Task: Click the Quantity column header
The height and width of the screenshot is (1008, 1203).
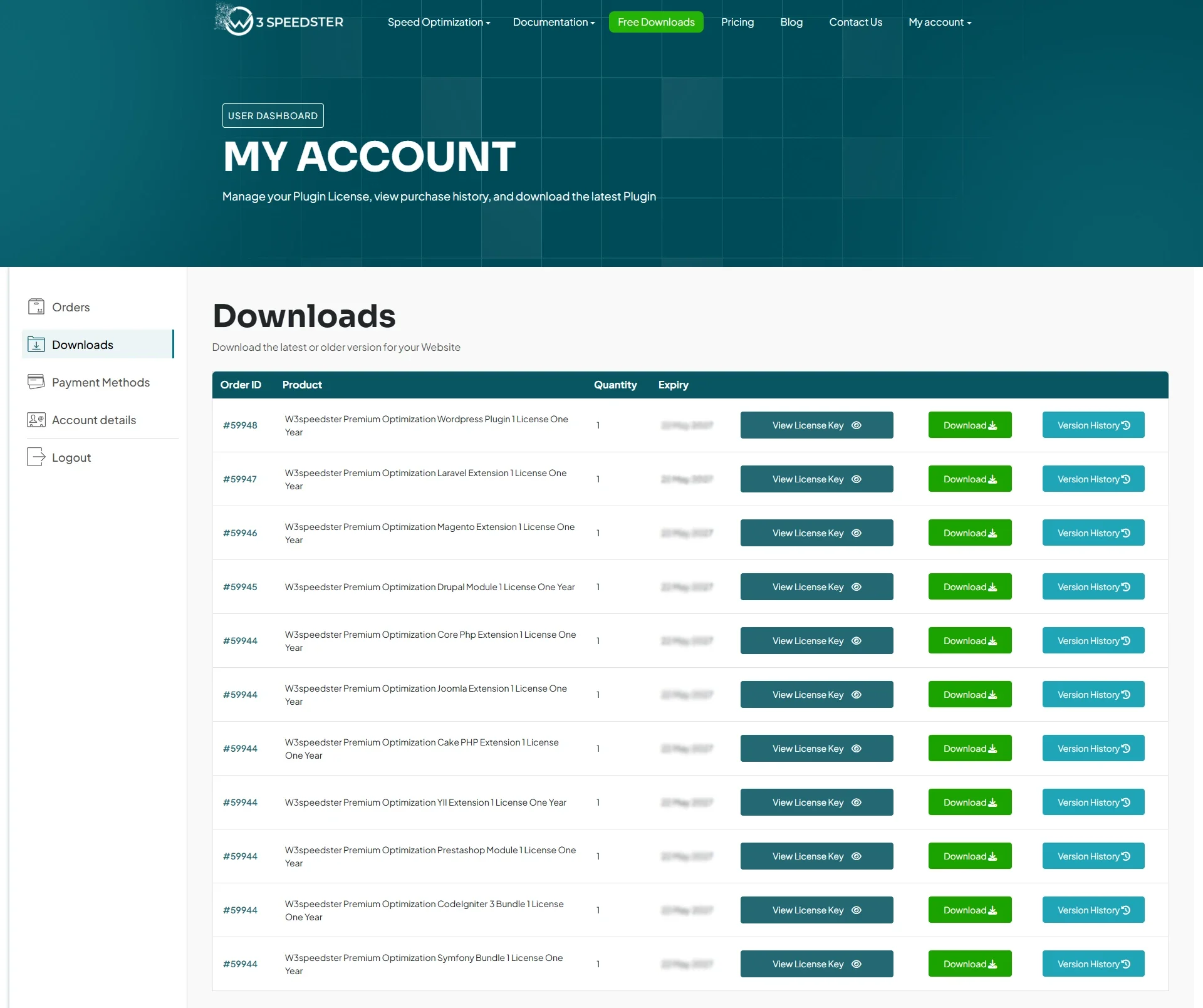Action: [615, 385]
